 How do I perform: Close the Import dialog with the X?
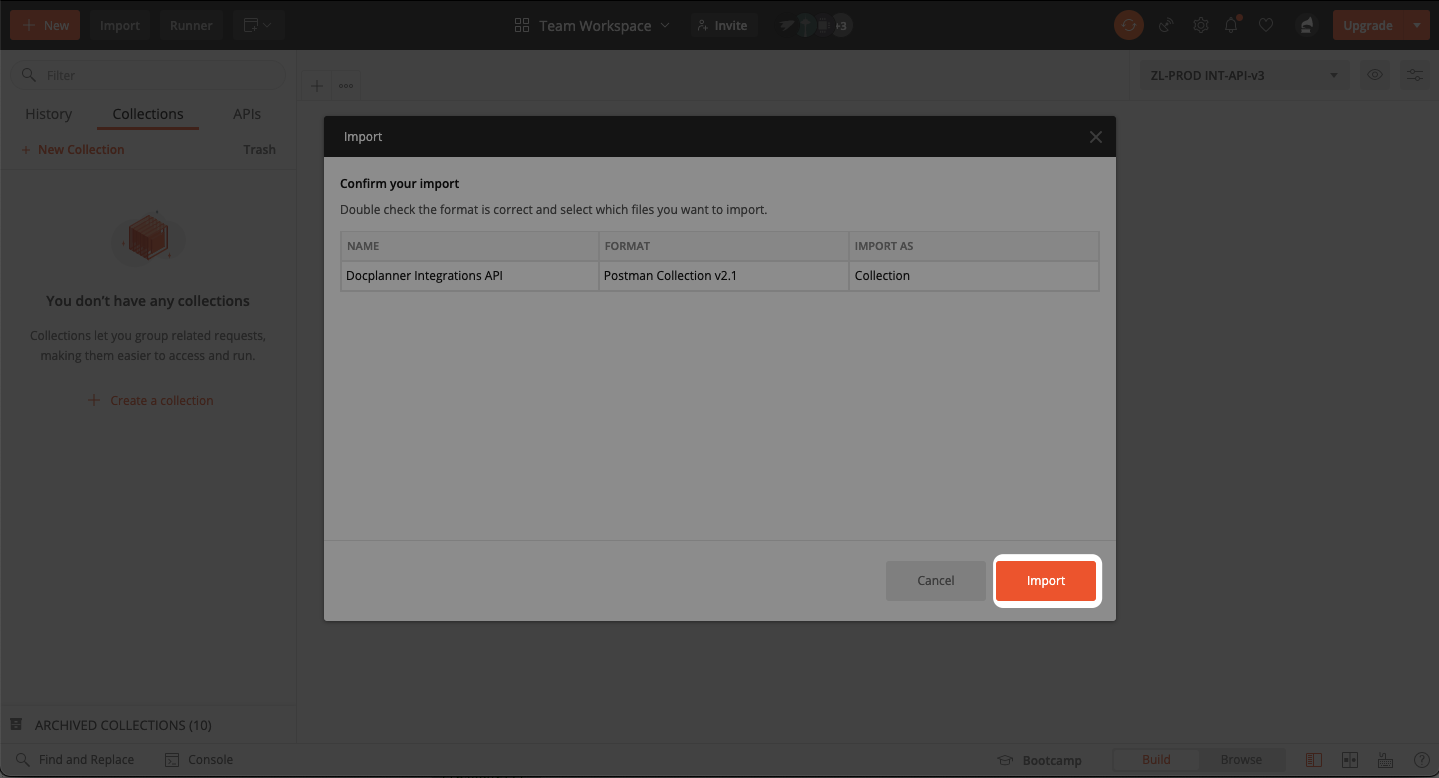click(1096, 137)
